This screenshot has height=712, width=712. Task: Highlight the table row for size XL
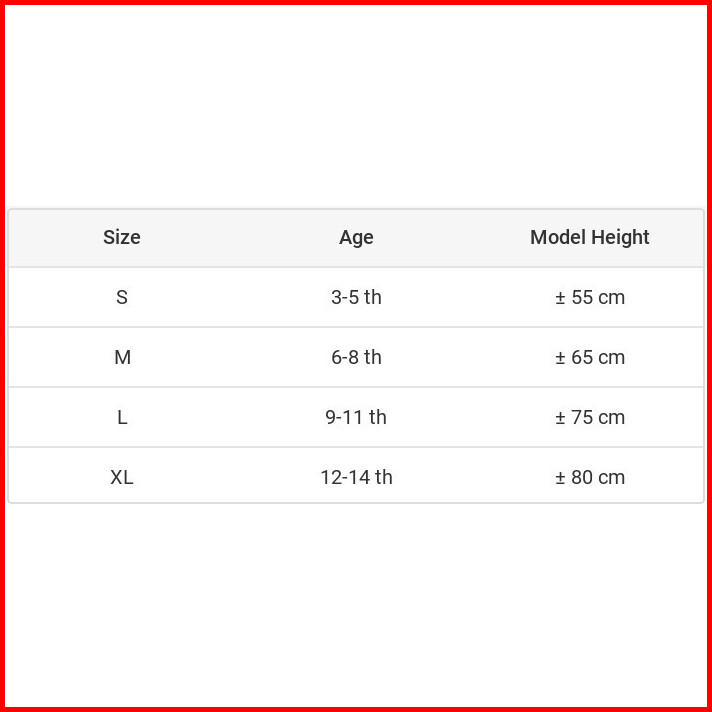coord(240,477)
